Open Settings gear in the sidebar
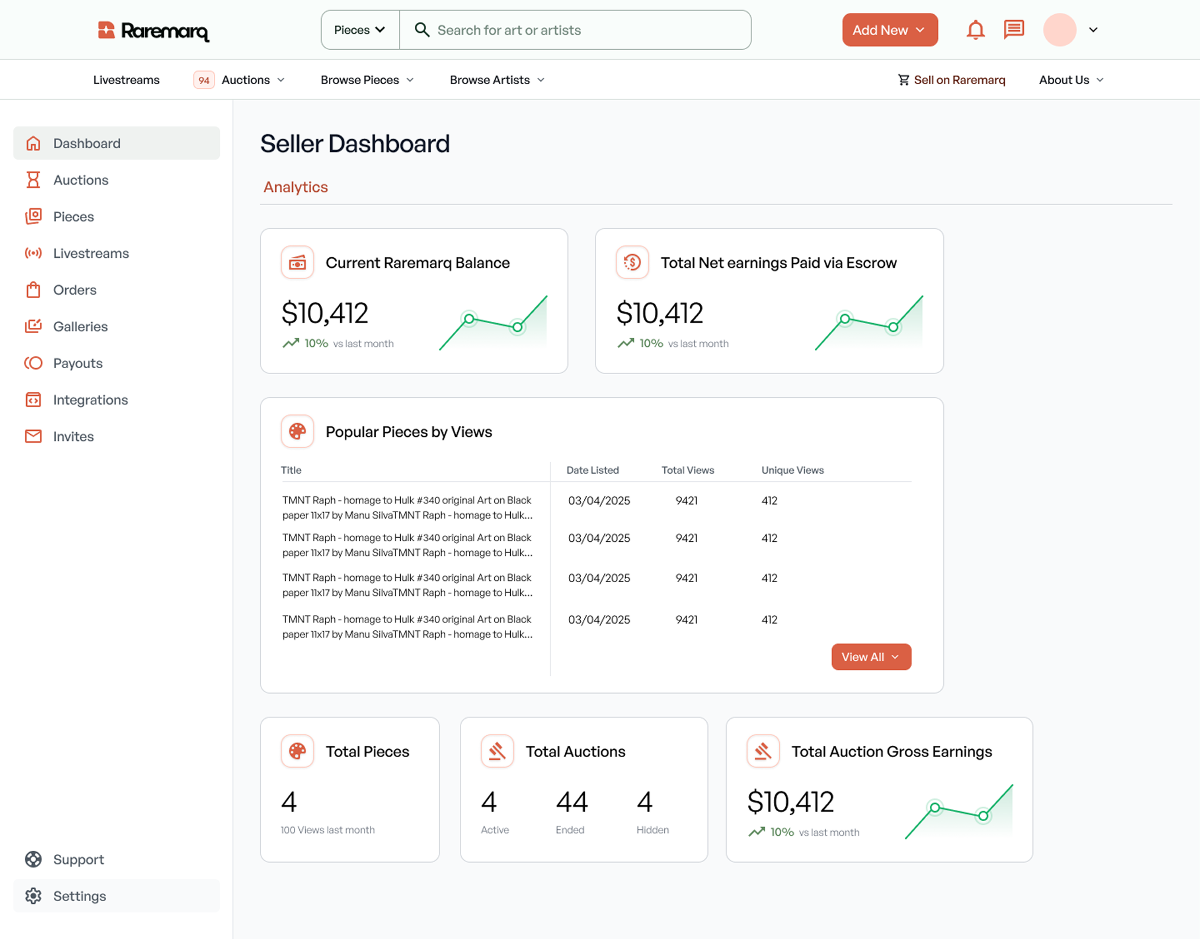This screenshot has width=1200, height=939. pyautogui.click(x=79, y=896)
